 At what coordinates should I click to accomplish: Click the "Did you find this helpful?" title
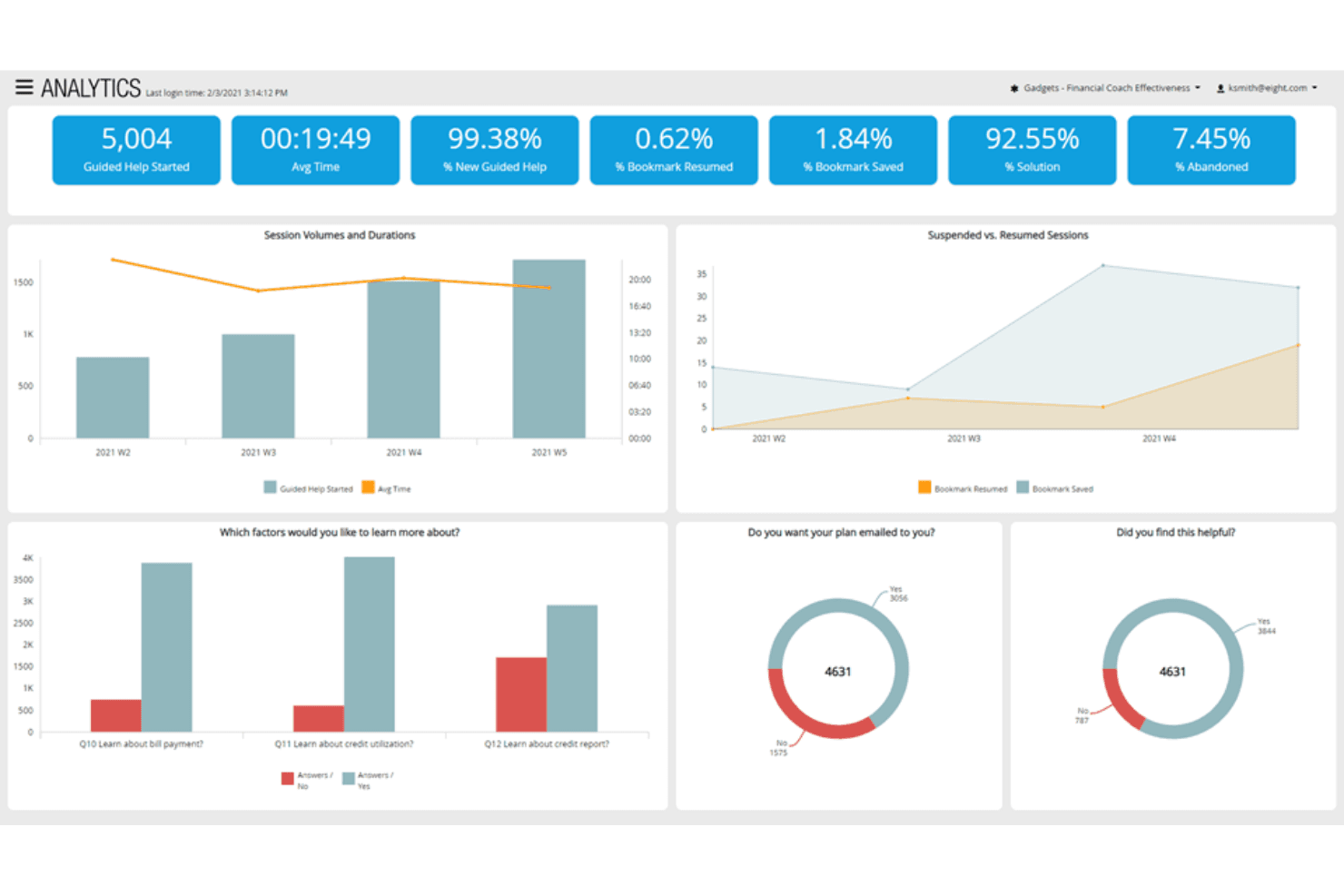pos(1176,533)
